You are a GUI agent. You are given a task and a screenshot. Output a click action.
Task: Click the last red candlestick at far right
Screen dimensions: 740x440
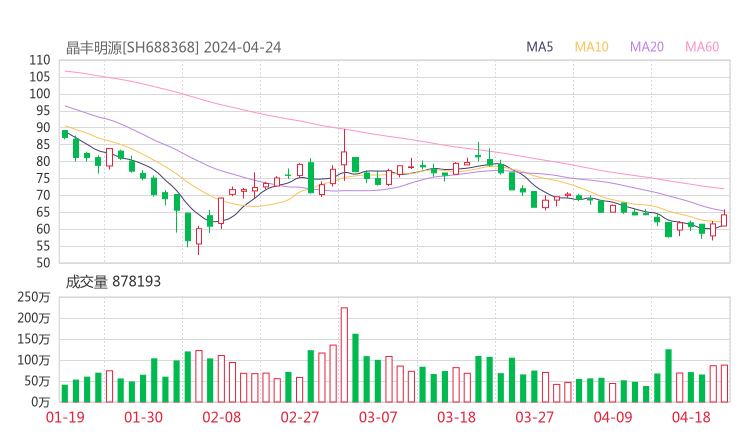click(x=723, y=220)
